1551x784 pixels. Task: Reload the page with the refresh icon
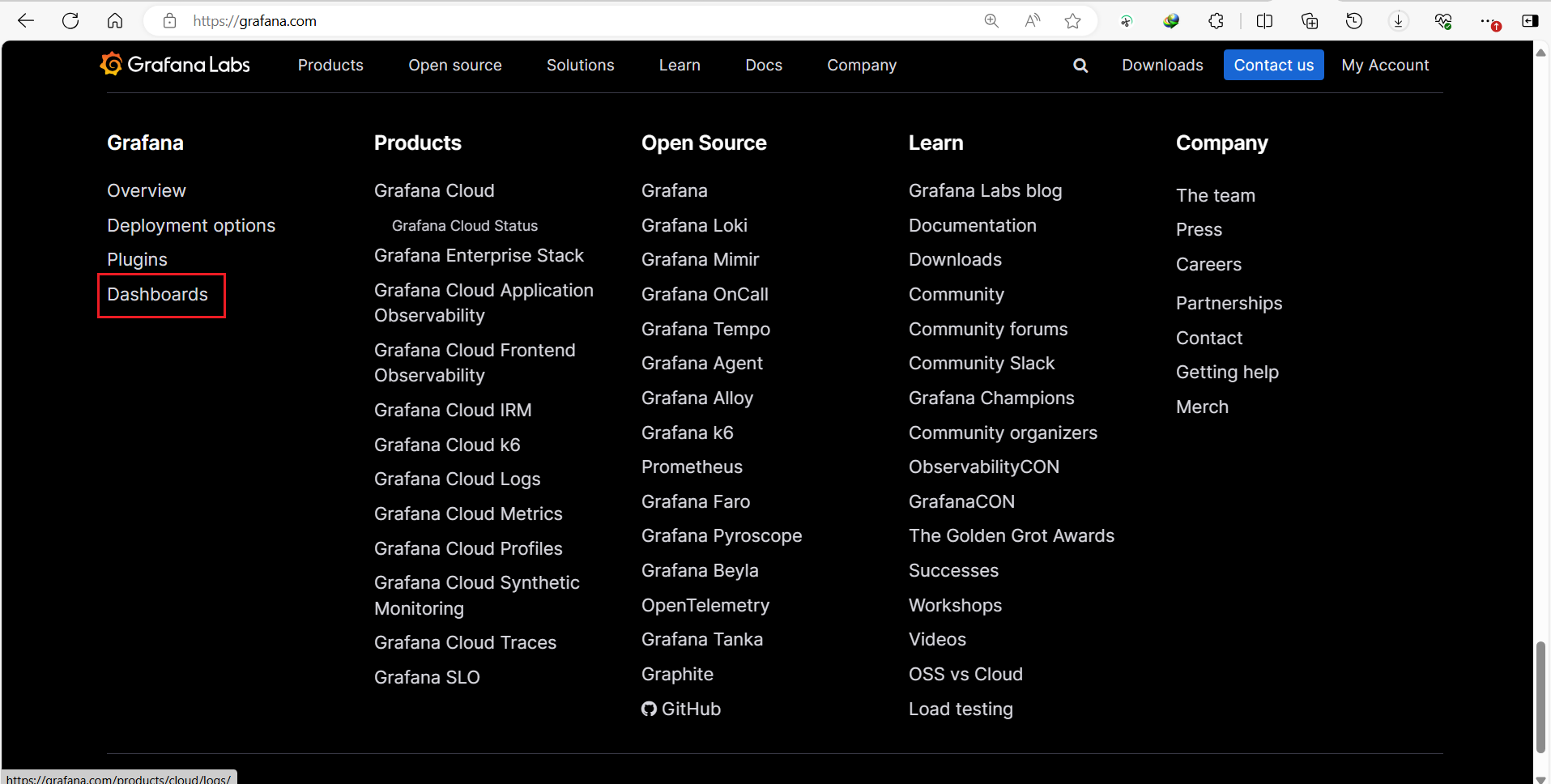click(70, 21)
